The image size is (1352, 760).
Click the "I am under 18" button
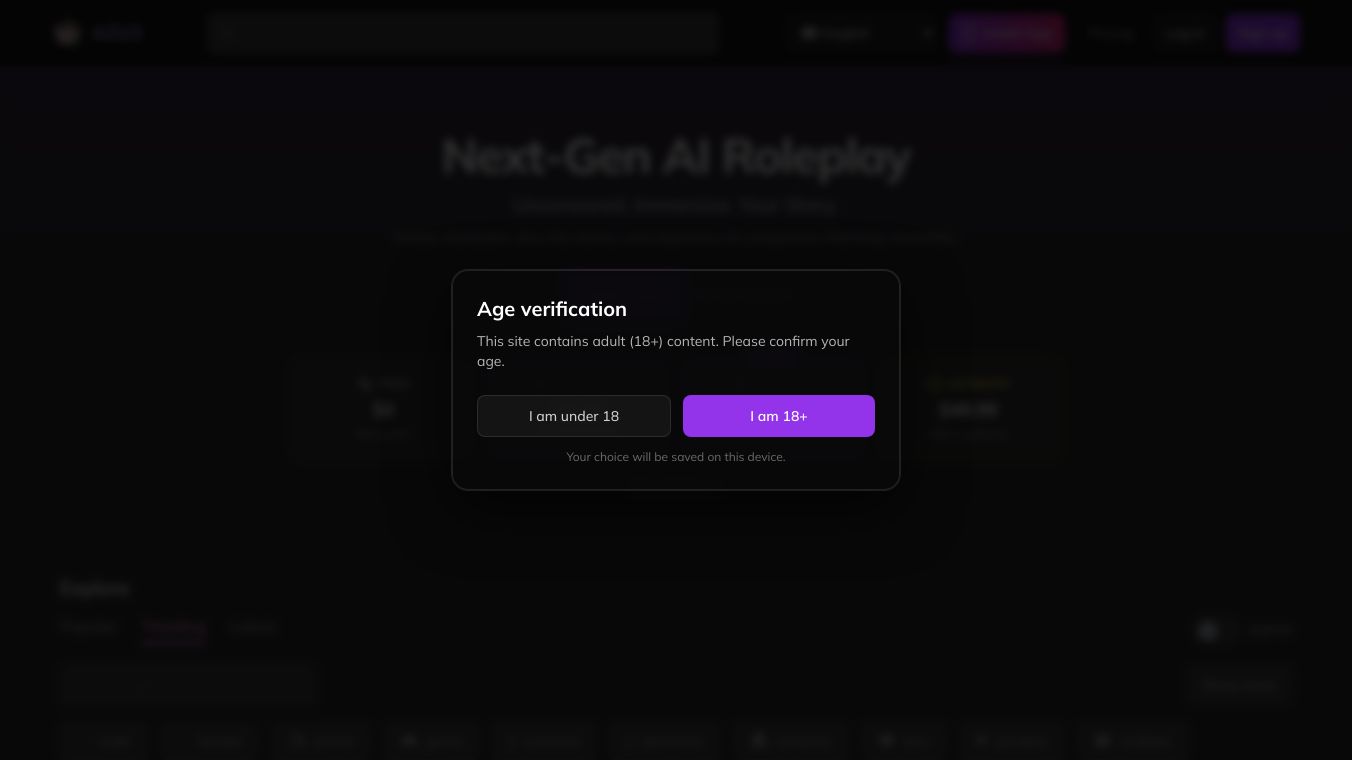tap(573, 416)
